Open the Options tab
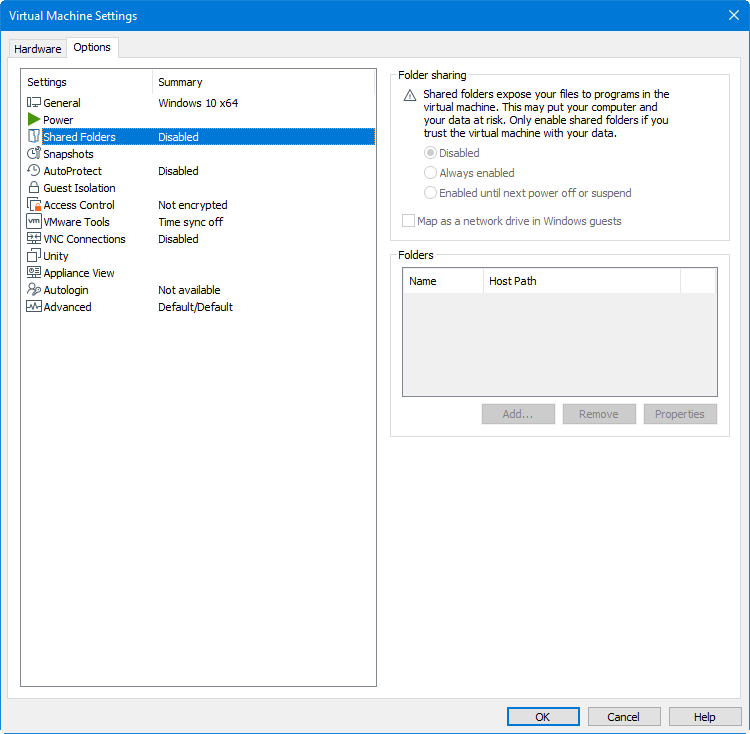The image size is (750, 734). point(92,47)
